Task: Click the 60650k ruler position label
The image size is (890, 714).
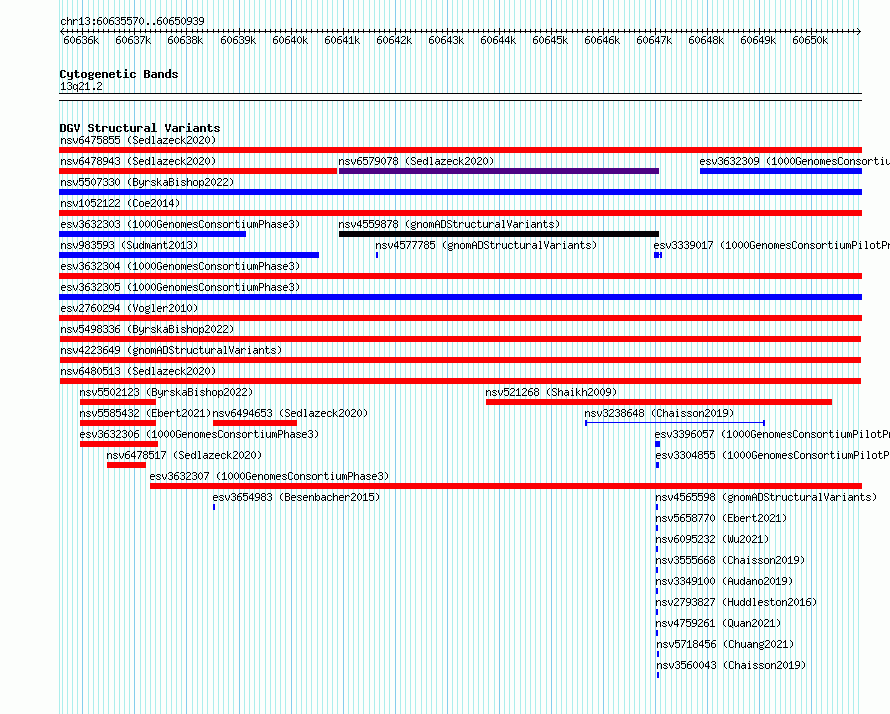Action: coord(810,40)
